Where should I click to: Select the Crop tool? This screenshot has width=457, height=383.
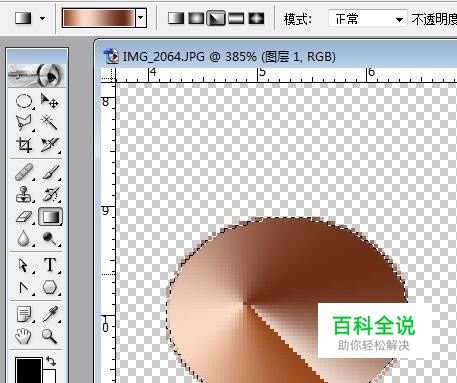point(24,145)
